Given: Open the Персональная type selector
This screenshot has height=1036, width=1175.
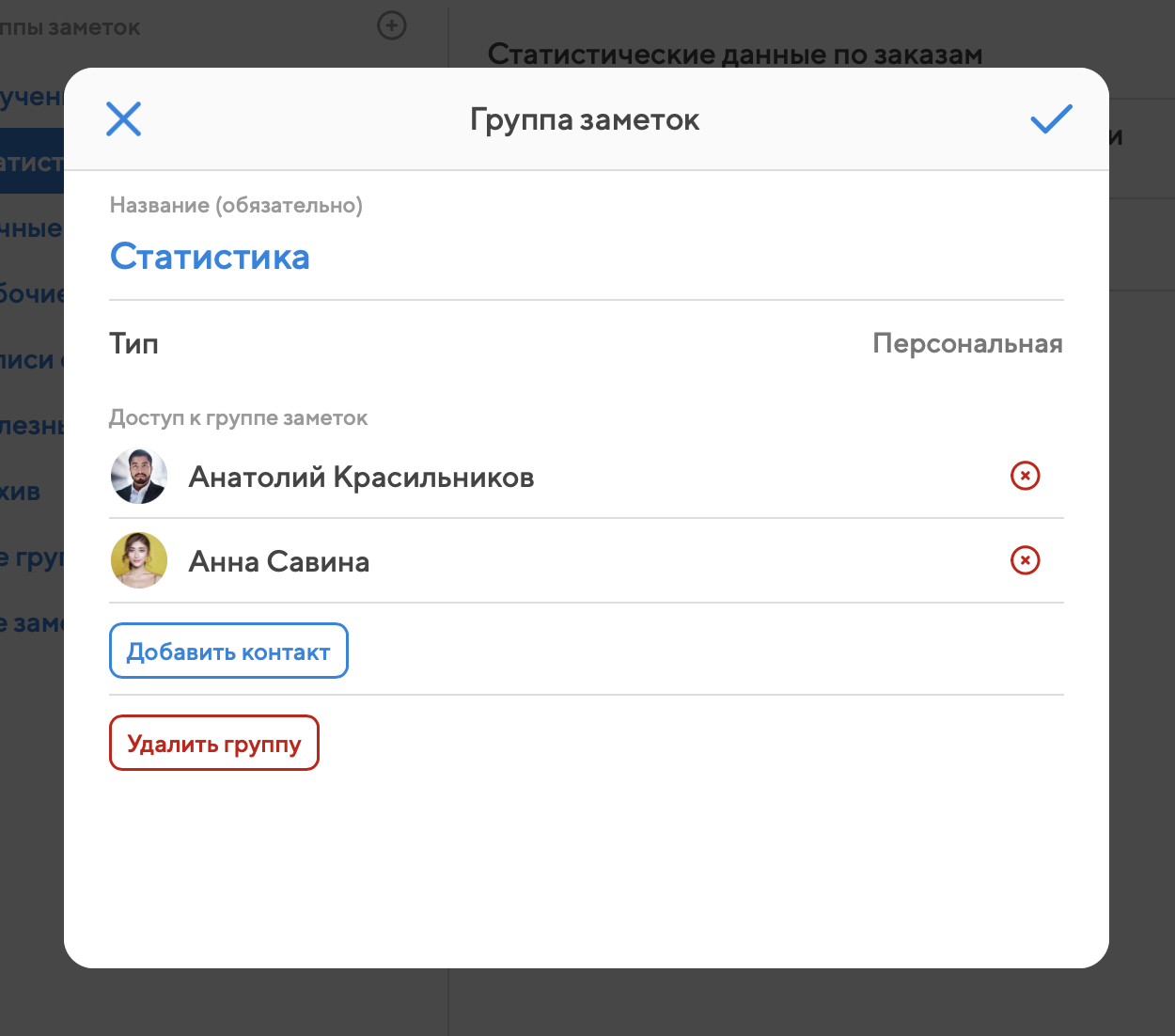Looking at the screenshot, I should click(967, 343).
